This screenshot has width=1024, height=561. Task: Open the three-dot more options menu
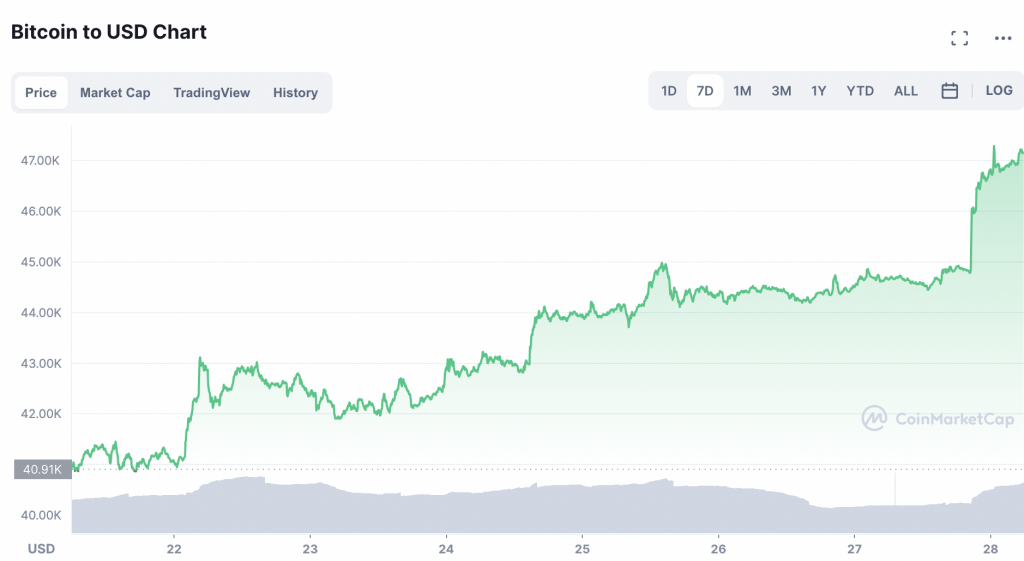tap(1003, 38)
